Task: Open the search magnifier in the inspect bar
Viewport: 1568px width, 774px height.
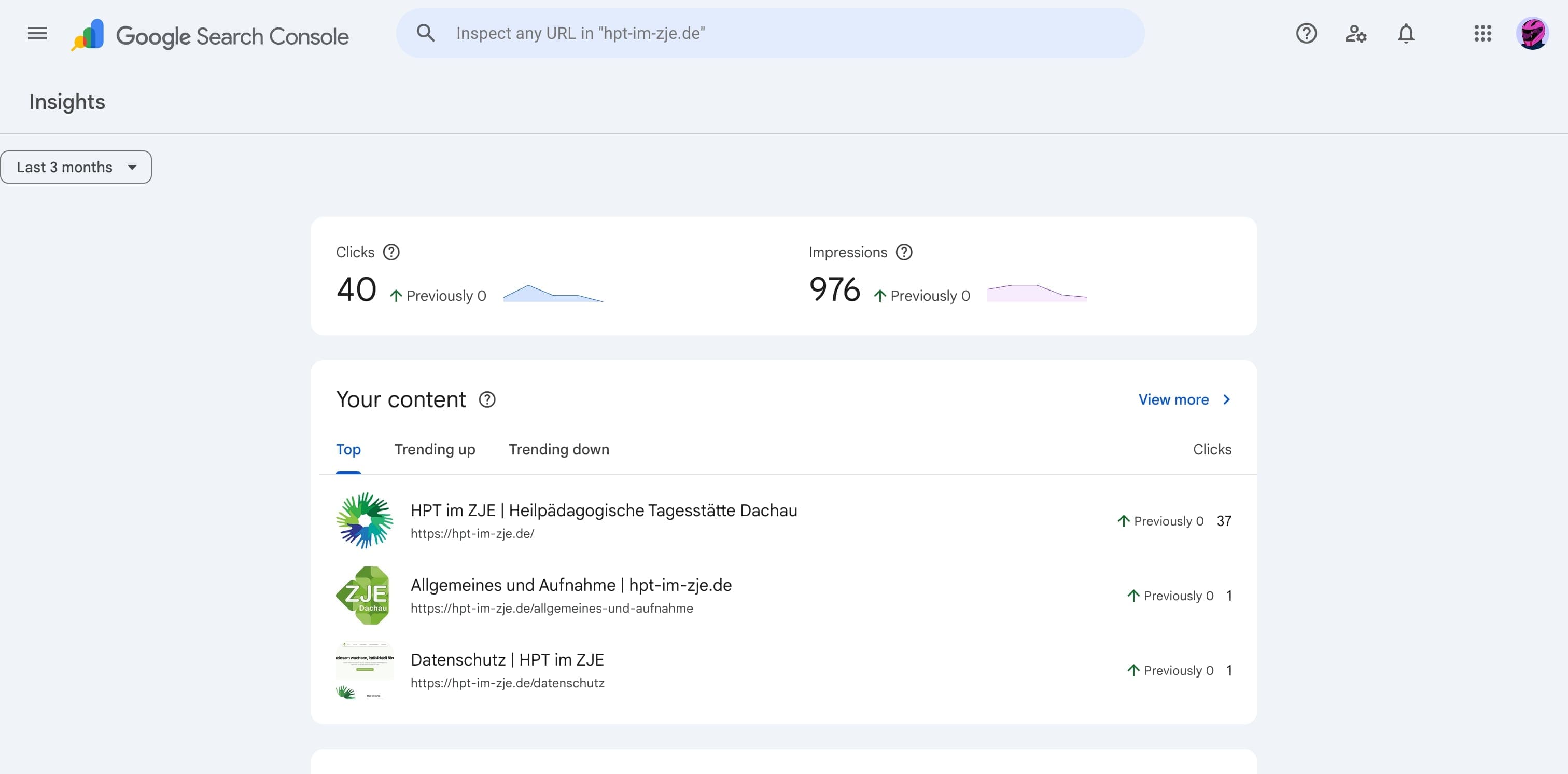Action: pos(427,32)
